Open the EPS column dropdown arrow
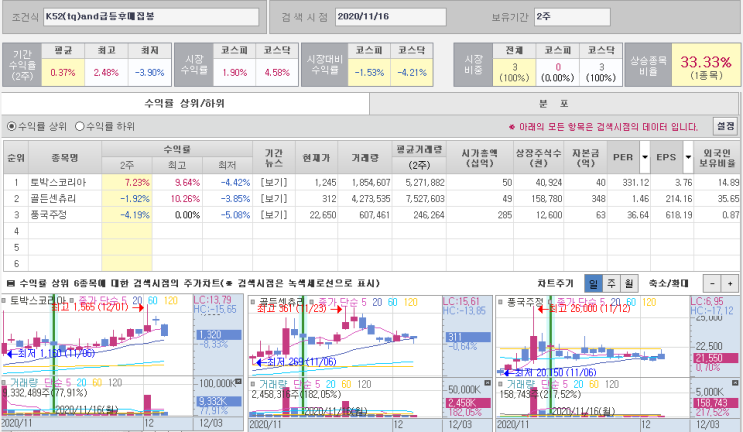 688,157
